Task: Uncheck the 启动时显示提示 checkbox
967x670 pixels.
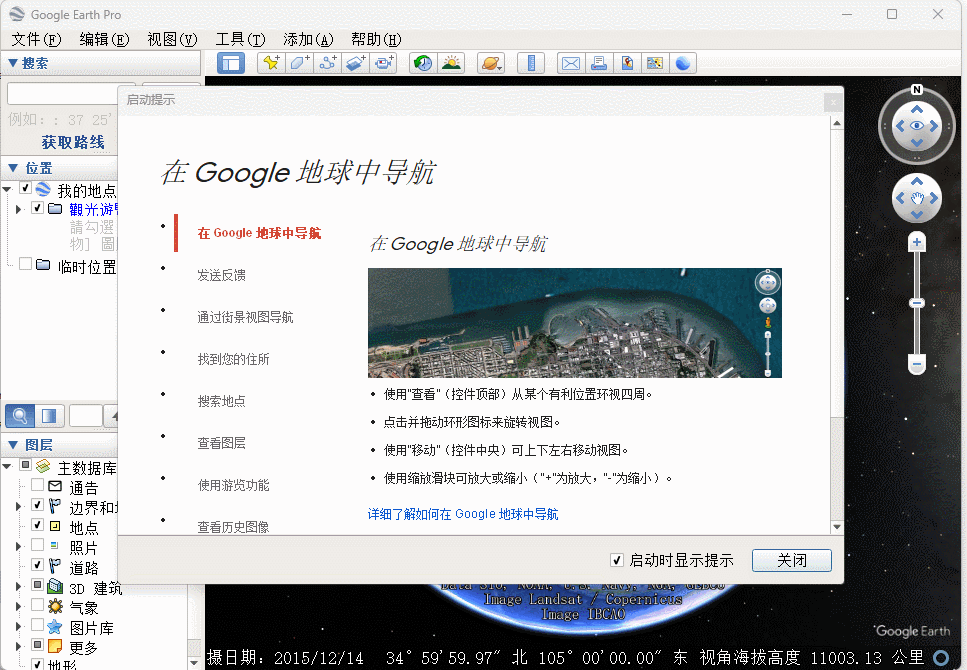Action: pyautogui.click(x=616, y=560)
